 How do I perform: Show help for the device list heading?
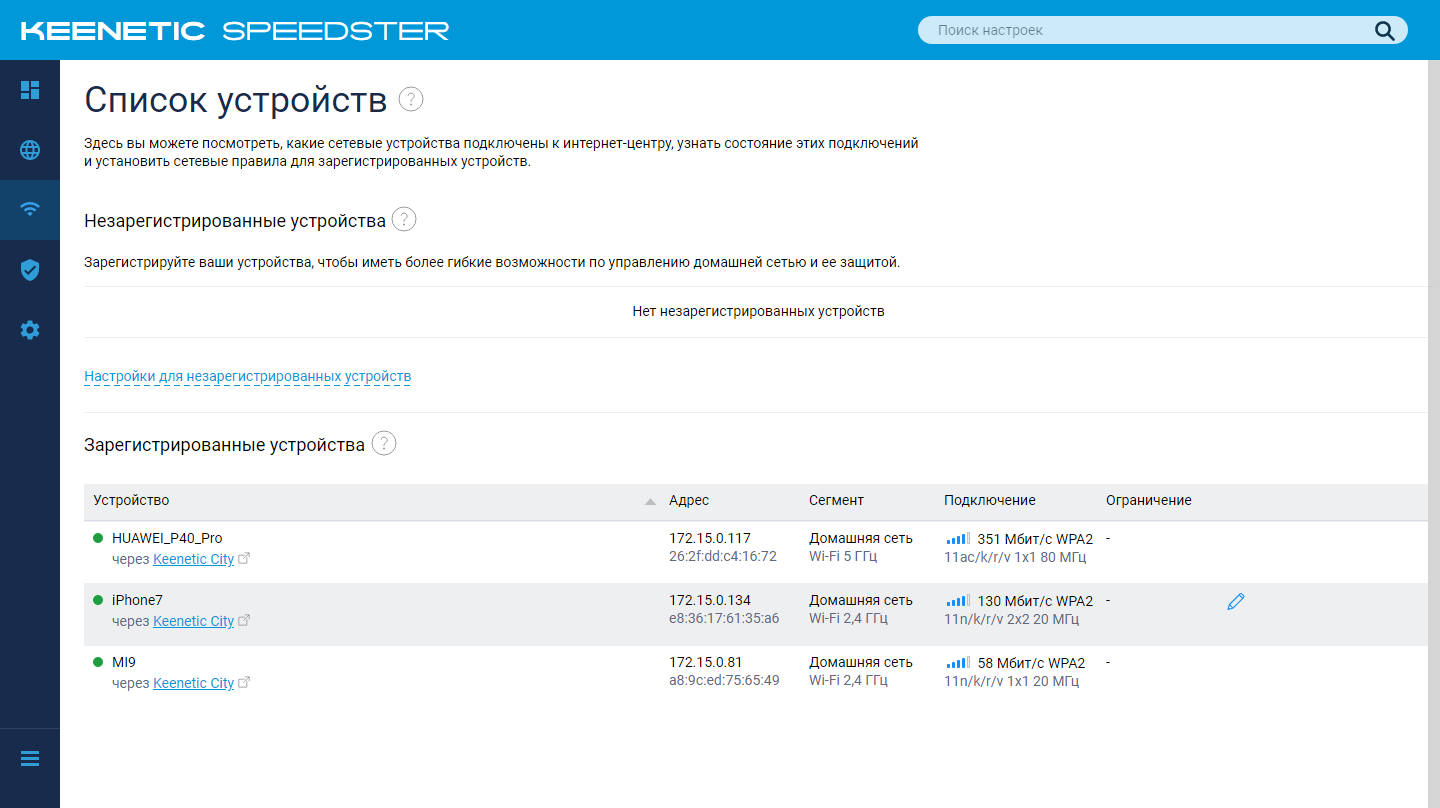click(411, 99)
